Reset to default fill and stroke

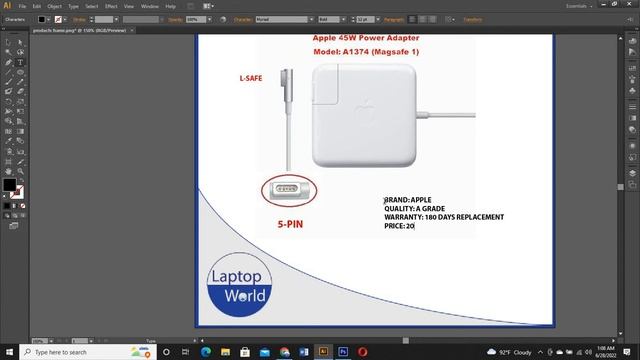[x=5, y=196]
